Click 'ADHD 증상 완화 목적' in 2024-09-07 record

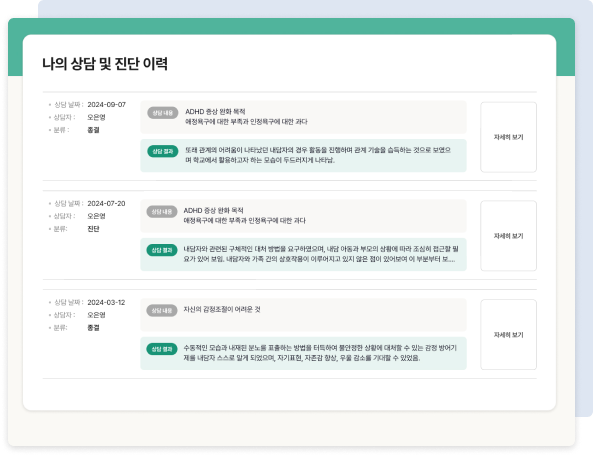coord(215,112)
